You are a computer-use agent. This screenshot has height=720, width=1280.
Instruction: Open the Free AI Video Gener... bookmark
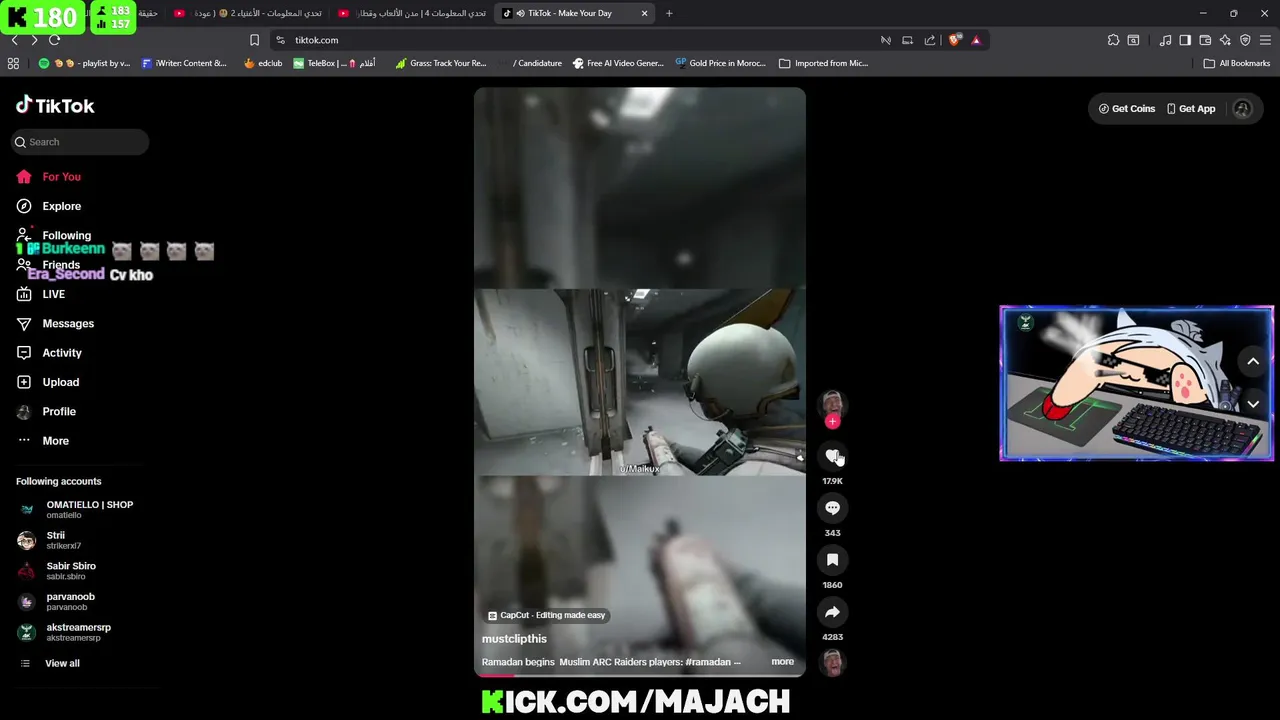618,63
